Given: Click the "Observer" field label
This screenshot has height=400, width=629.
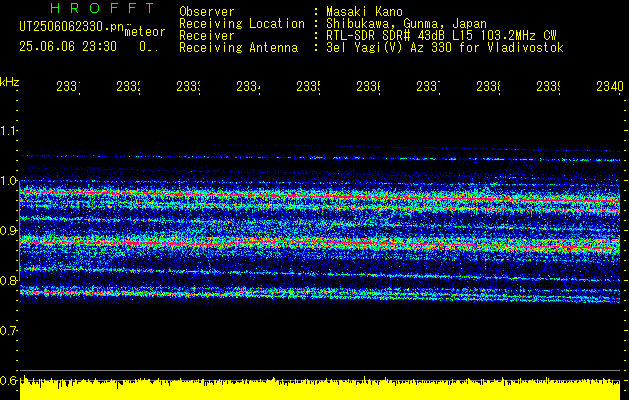Looking at the screenshot, I should (x=207, y=12).
